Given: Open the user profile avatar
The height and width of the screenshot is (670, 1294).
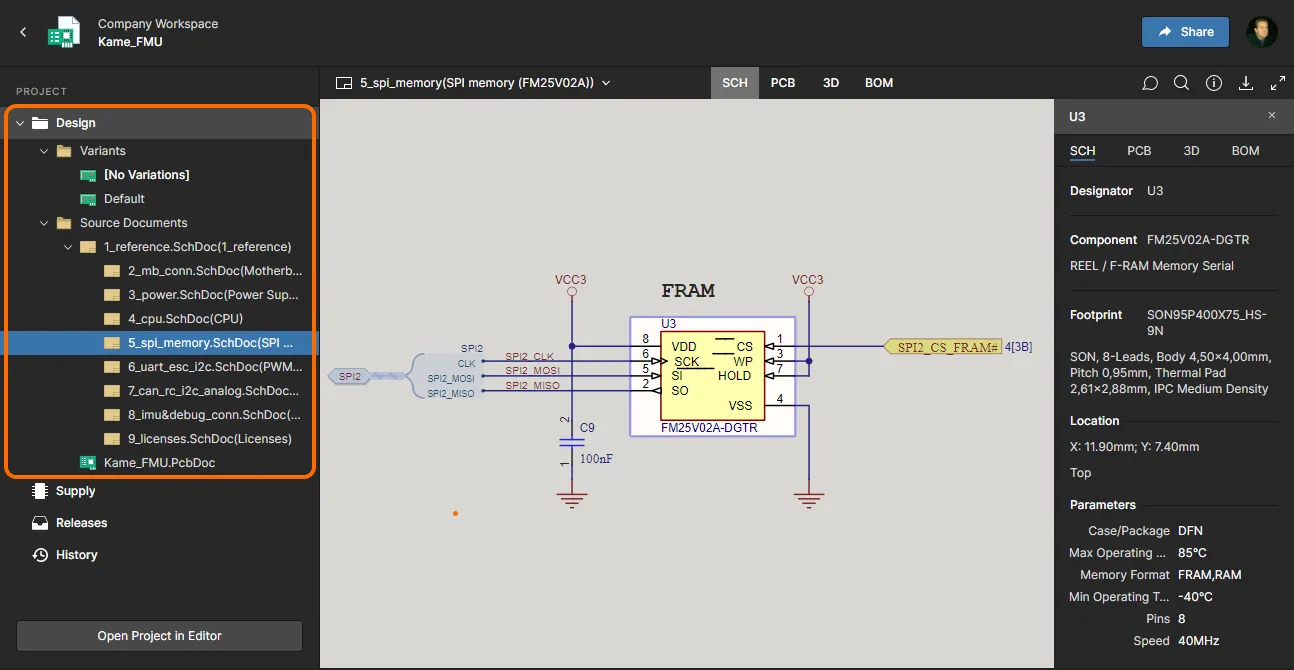Looking at the screenshot, I should [1261, 32].
